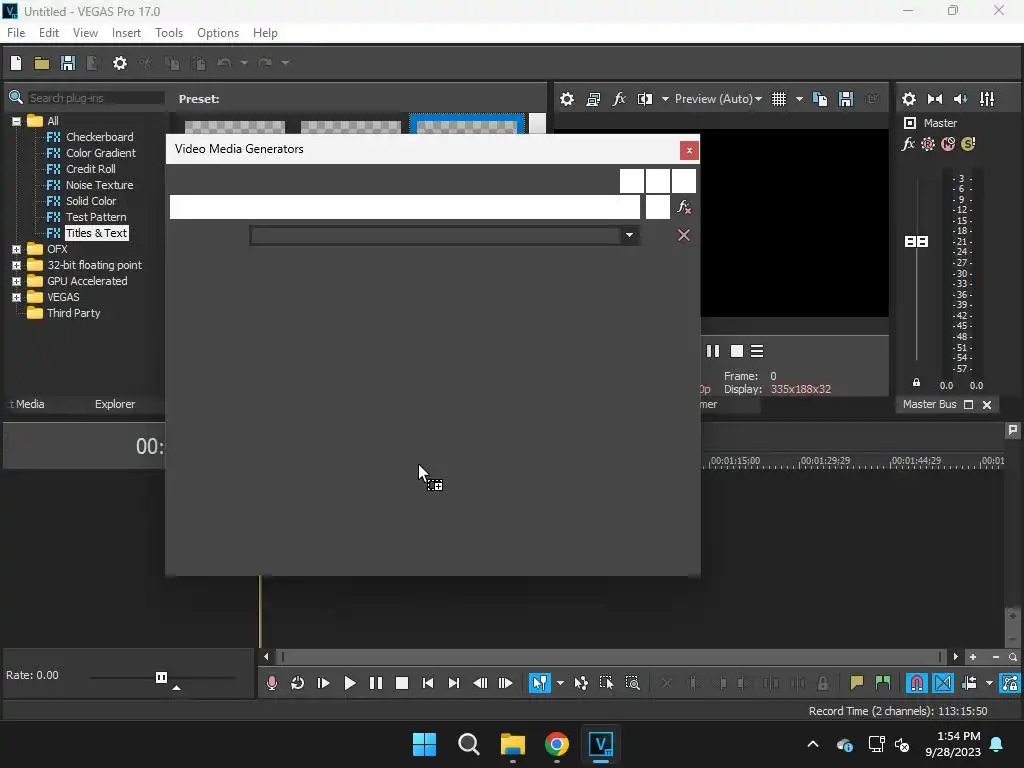Open project properties gear in main toolbar
Viewport: 1024px width, 768px height.
click(x=120, y=63)
